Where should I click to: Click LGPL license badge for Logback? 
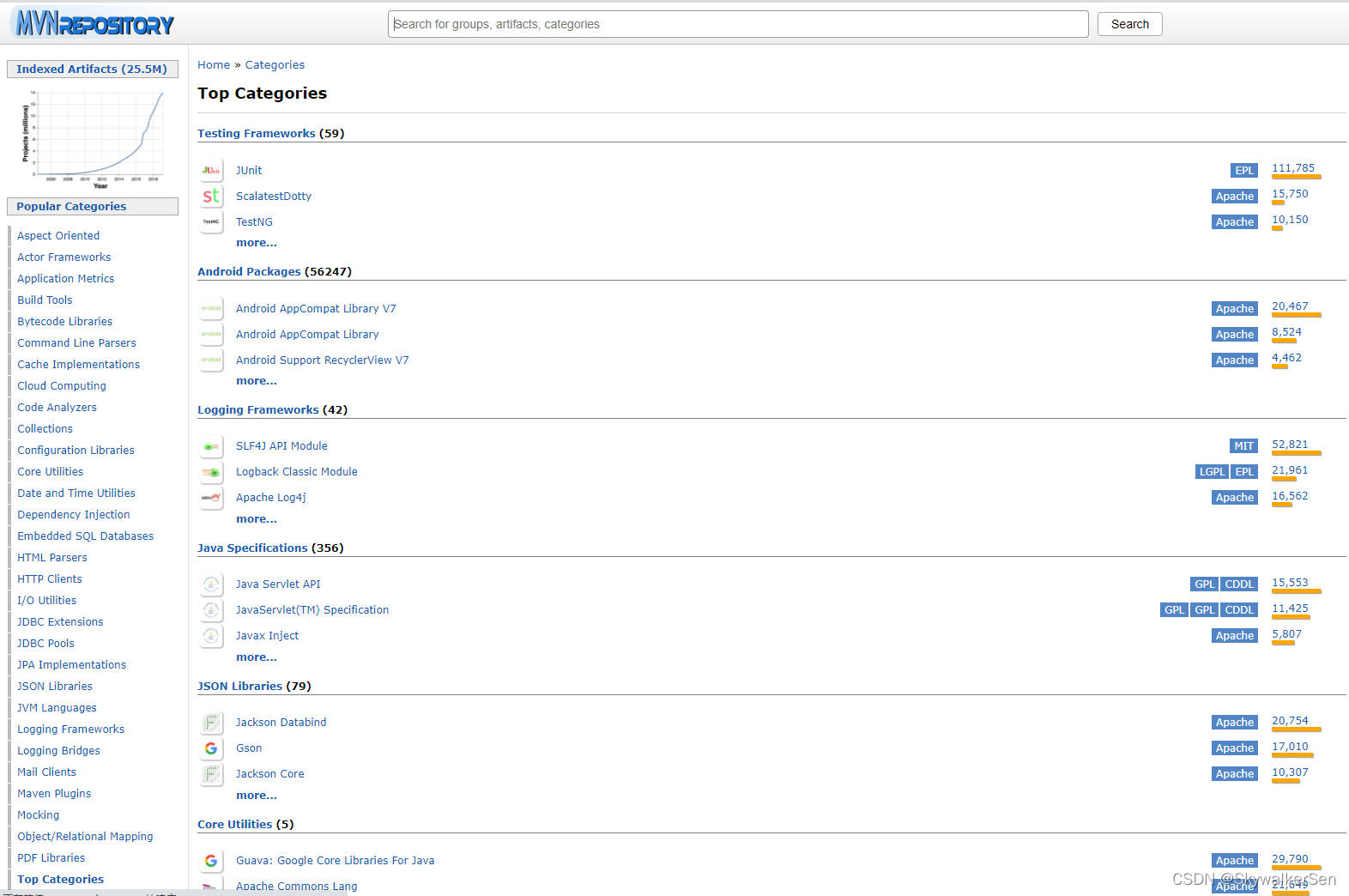tap(1212, 472)
